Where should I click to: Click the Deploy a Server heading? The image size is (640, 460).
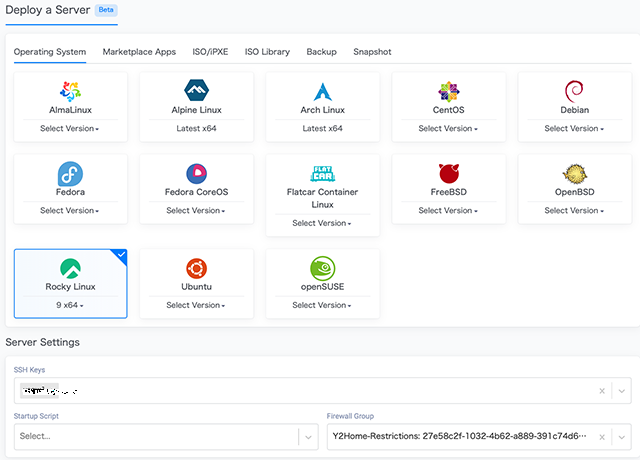[x=48, y=10]
